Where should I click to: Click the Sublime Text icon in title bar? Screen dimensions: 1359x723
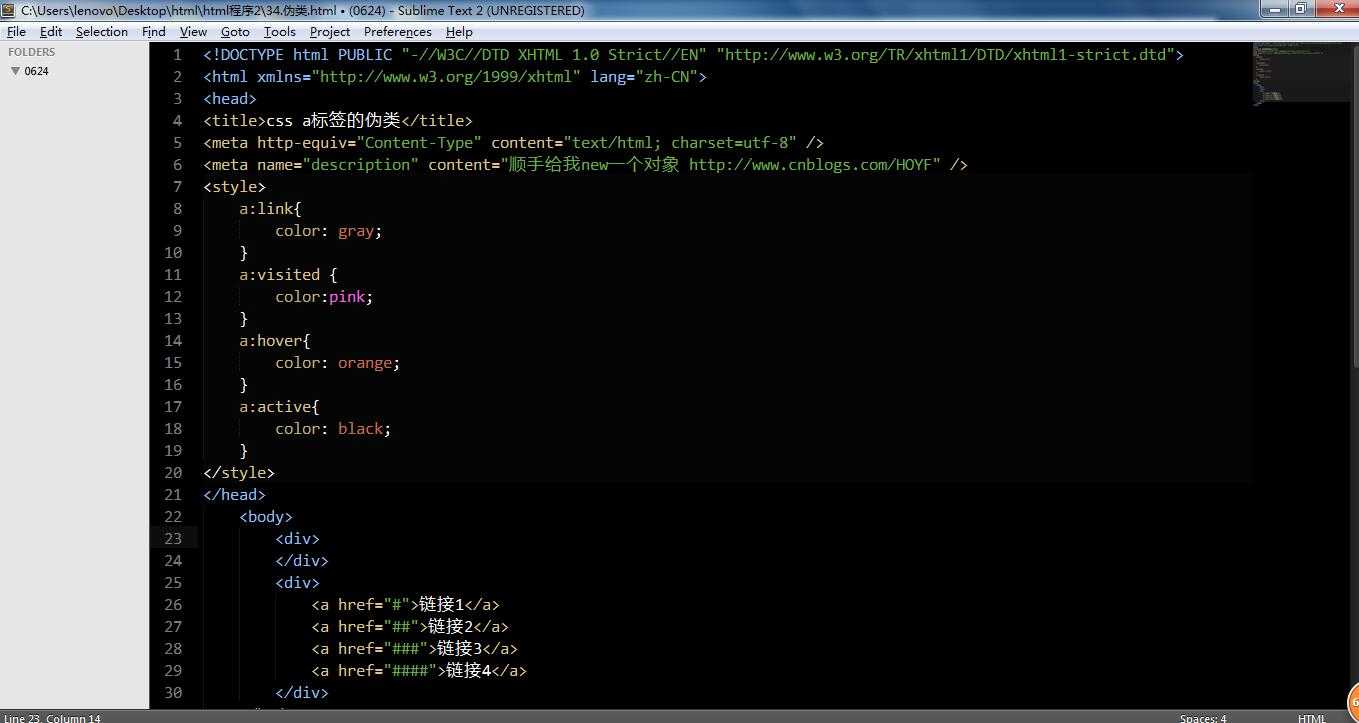click(10, 10)
